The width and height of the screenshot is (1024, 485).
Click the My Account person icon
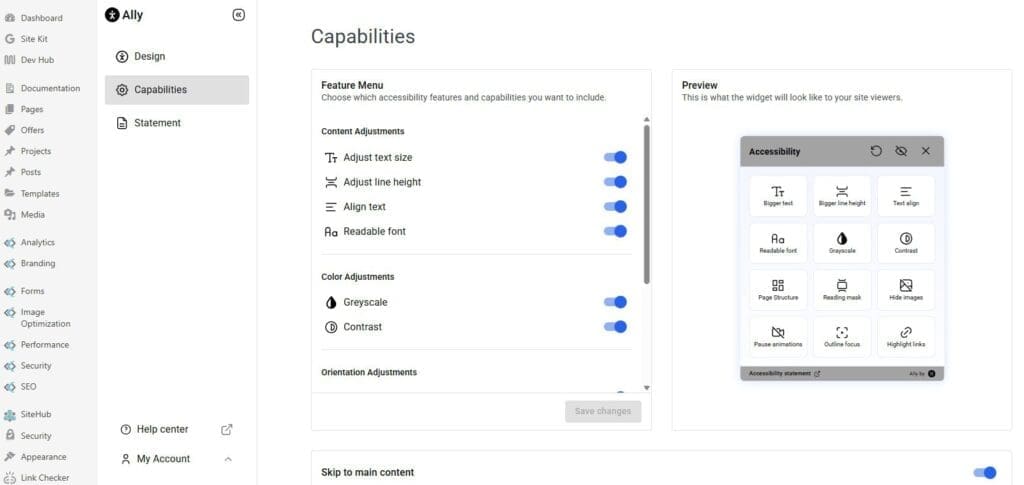click(126, 459)
